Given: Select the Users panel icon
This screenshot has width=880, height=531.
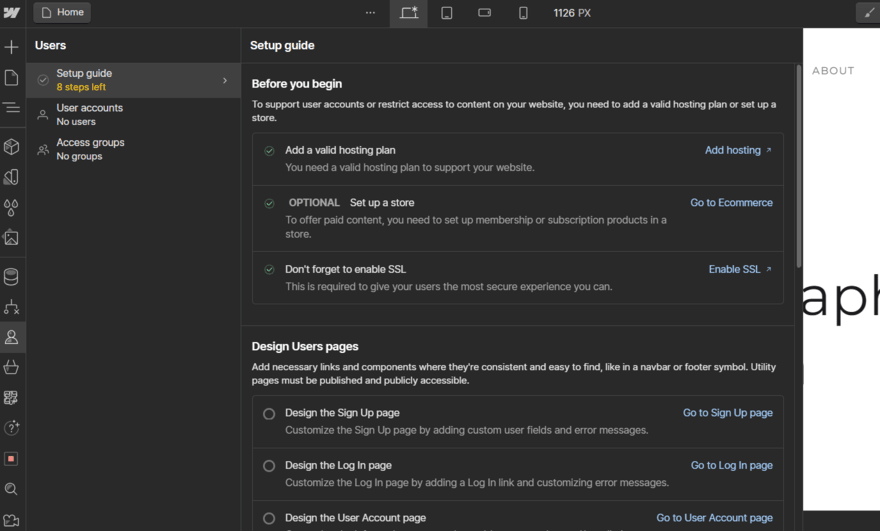Looking at the screenshot, I should point(11,337).
